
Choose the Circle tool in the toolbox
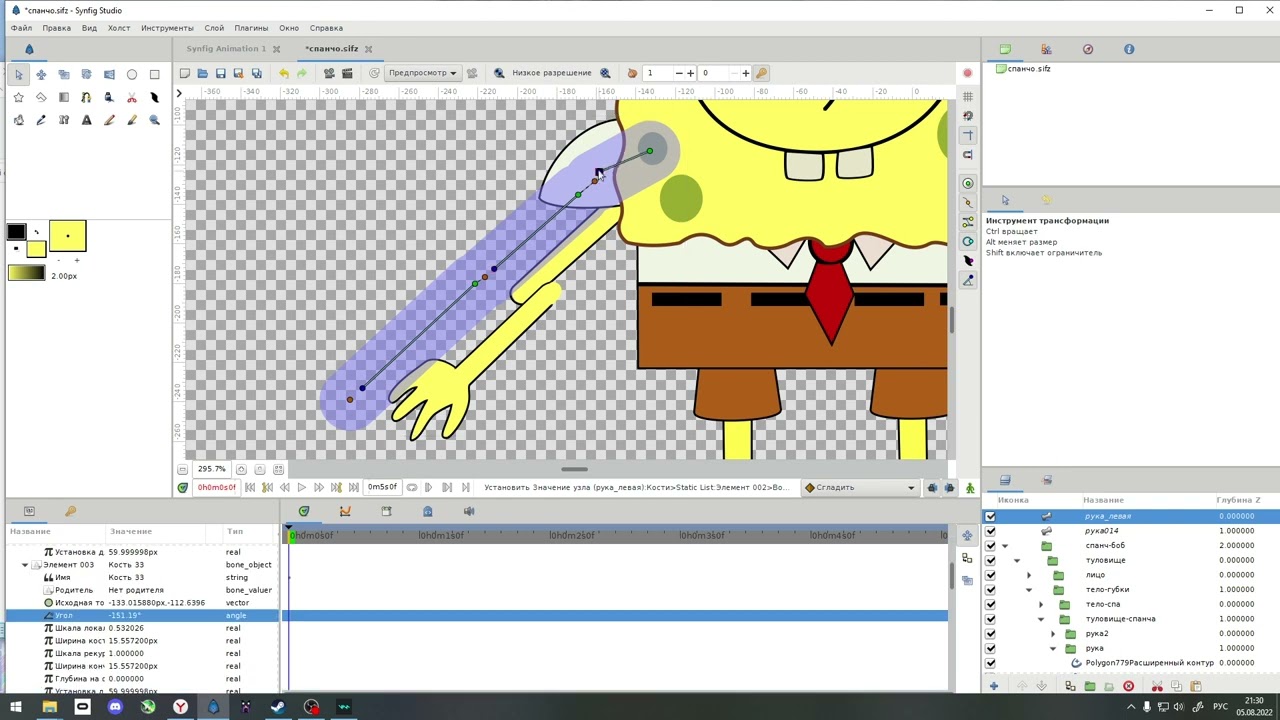[131, 74]
